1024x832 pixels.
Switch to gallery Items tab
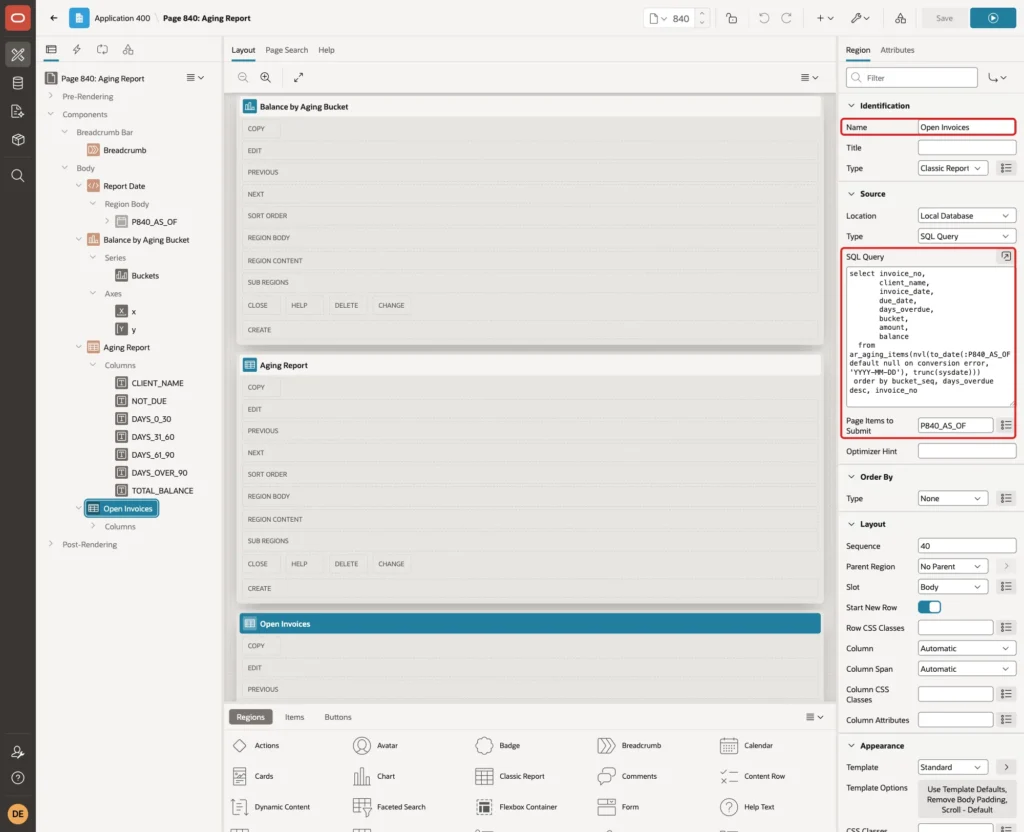295,717
